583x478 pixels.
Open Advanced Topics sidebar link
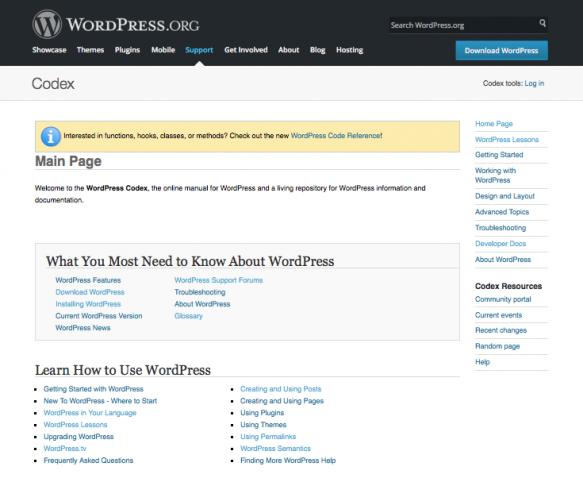502,212
